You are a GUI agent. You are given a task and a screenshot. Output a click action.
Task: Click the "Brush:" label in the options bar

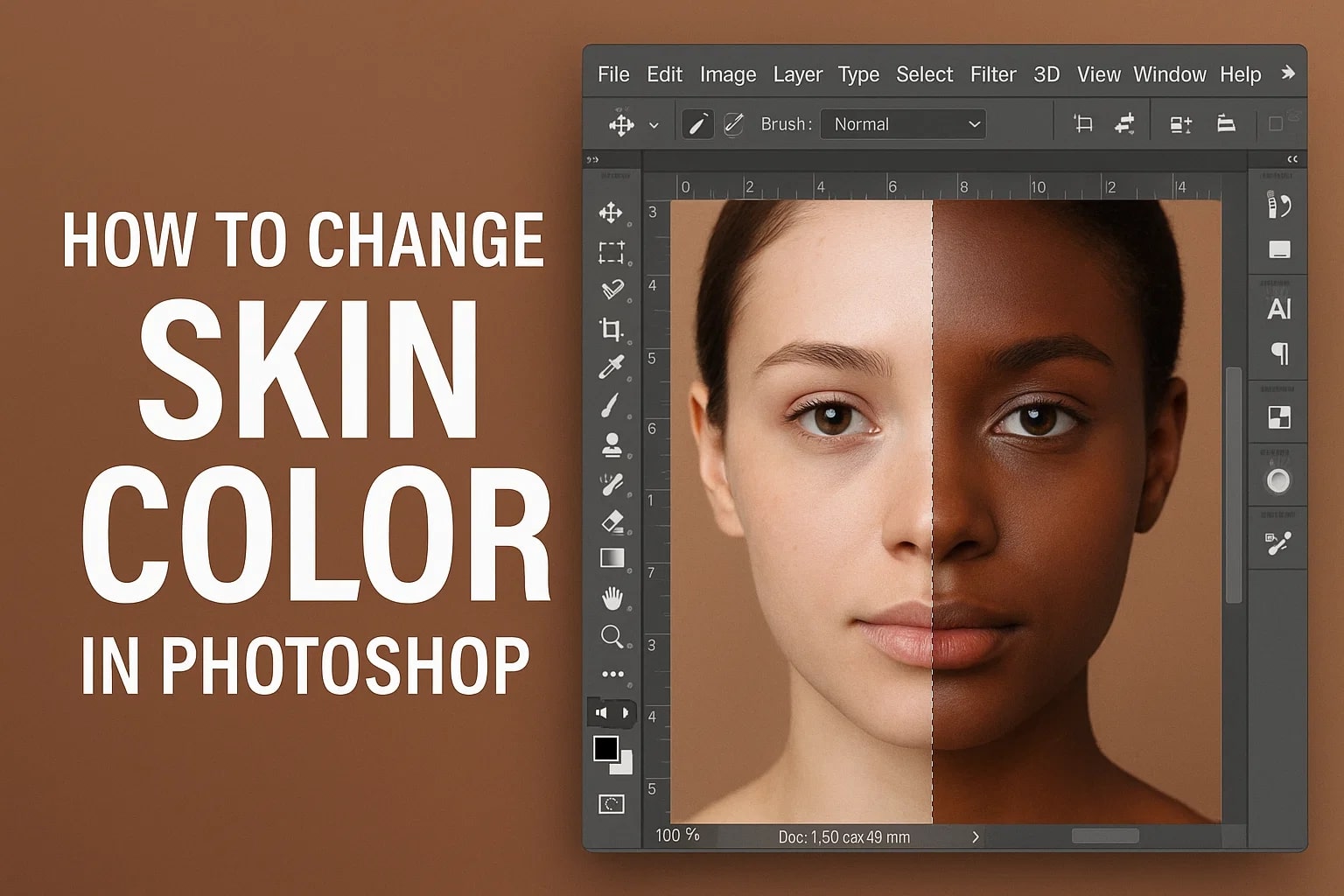coord(787,124)
